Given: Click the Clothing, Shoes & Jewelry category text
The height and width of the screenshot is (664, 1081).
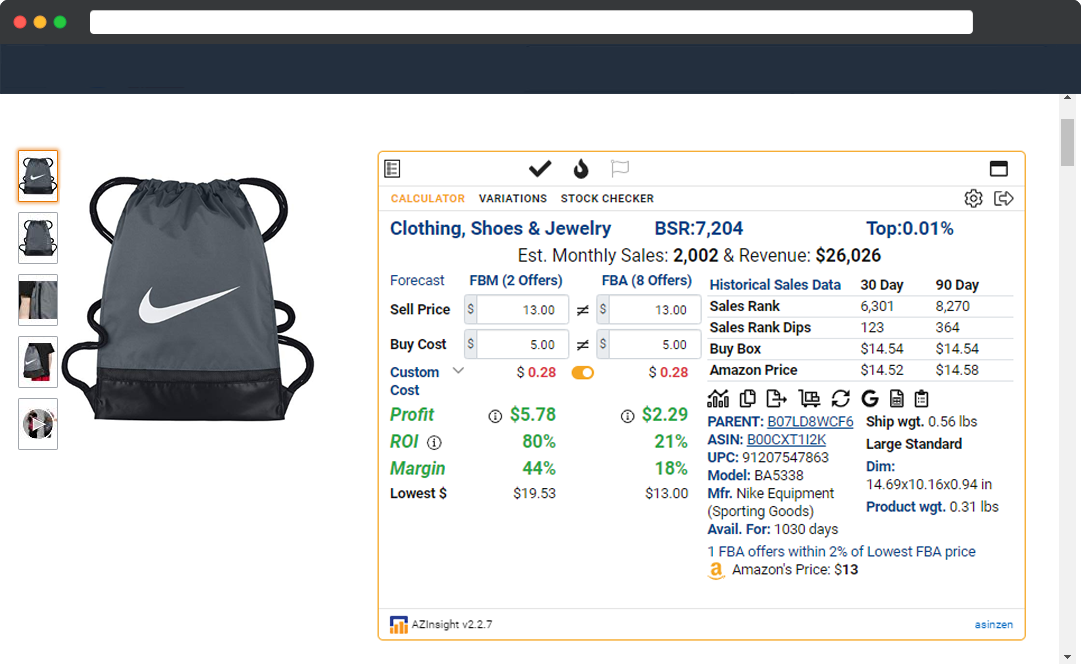Looking at the screenshot, I should pos(501,228).
